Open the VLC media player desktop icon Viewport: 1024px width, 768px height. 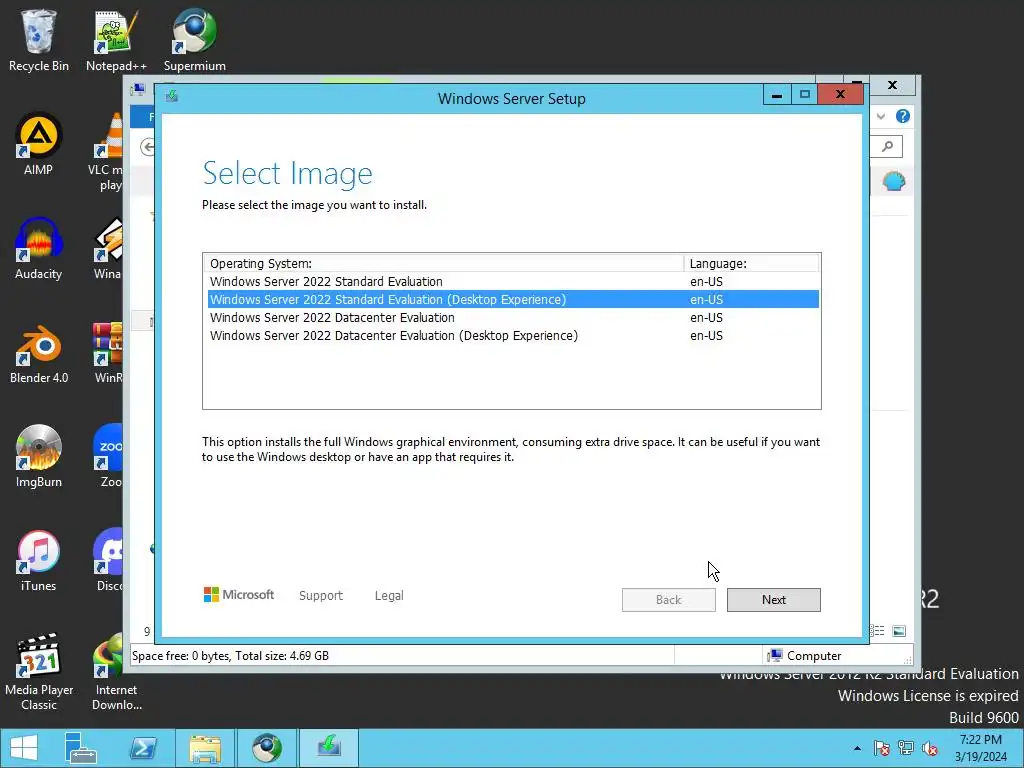[108, 152]
